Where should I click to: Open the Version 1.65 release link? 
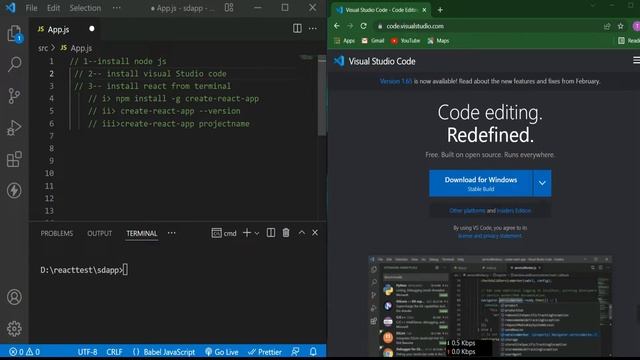point(396,81)
